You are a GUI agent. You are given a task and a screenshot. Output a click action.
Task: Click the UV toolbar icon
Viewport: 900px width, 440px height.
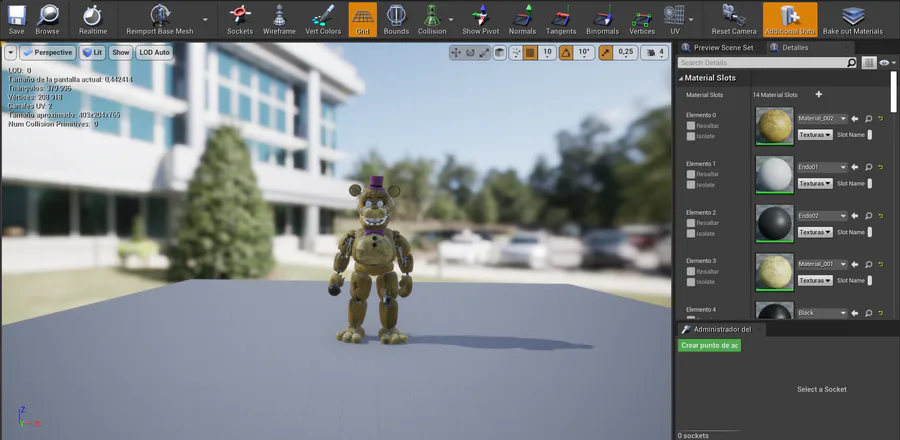click(x=674, y=20)
